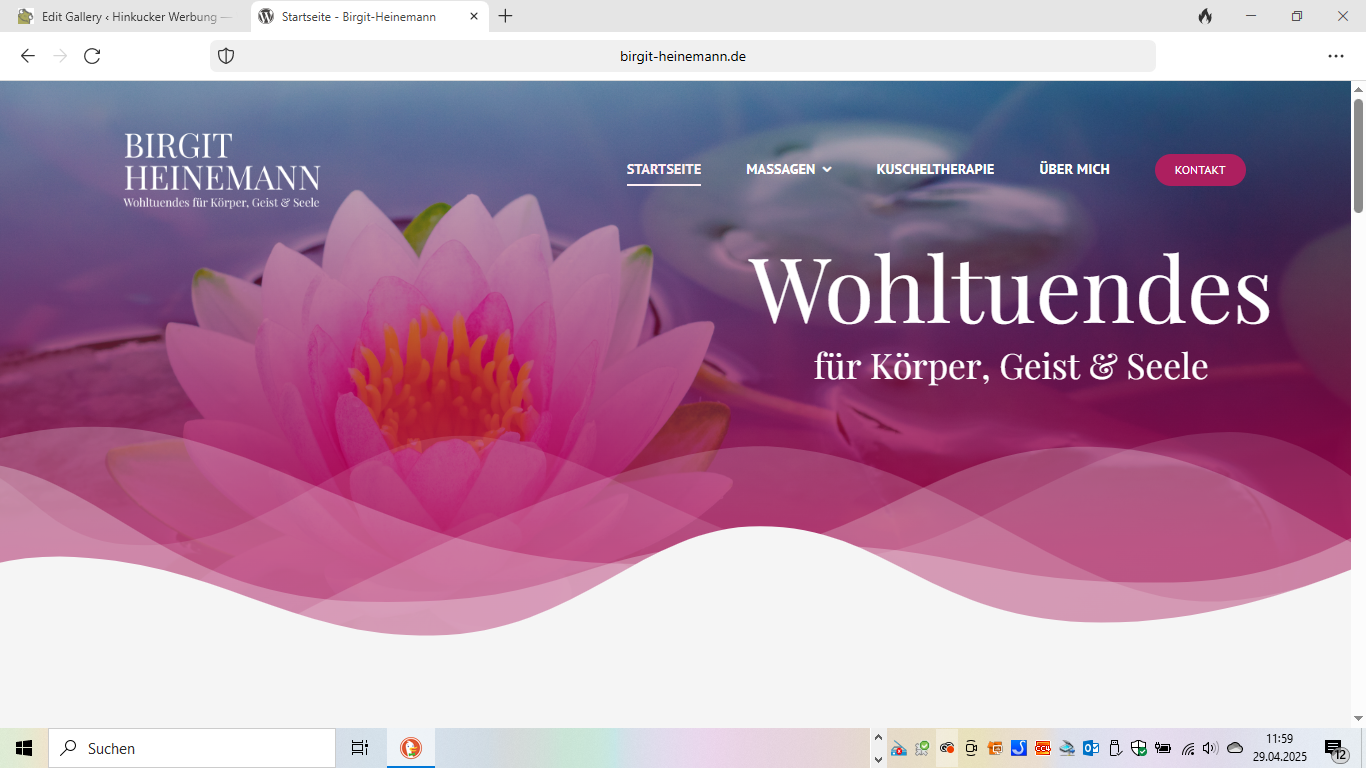Open the MASSAGEN menu item
The width and height of the screenshot is (1366, 768).
[x=780, y=169]
